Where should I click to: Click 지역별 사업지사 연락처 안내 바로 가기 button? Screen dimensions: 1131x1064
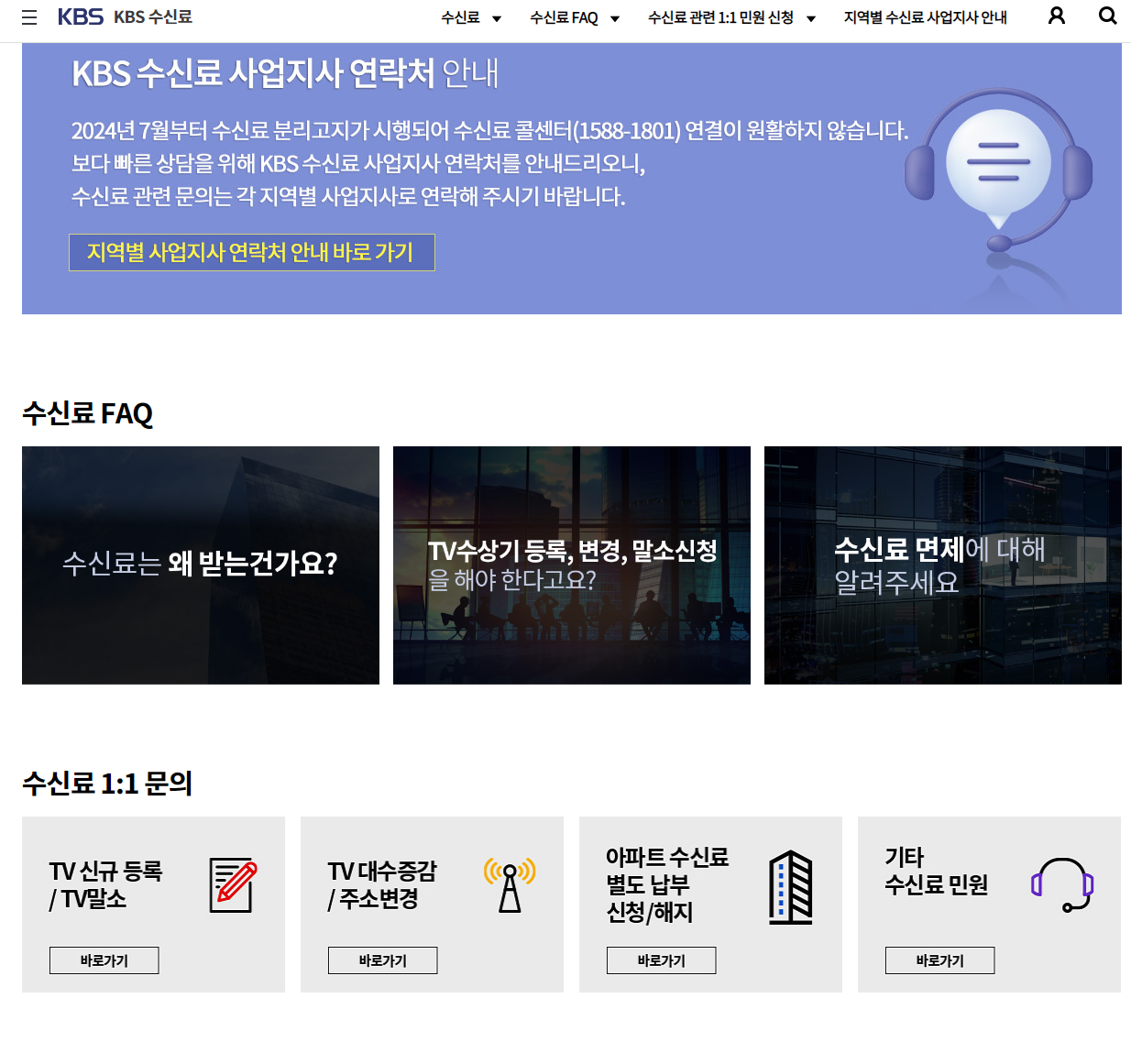pyautogui.click(x=252, y=252)
